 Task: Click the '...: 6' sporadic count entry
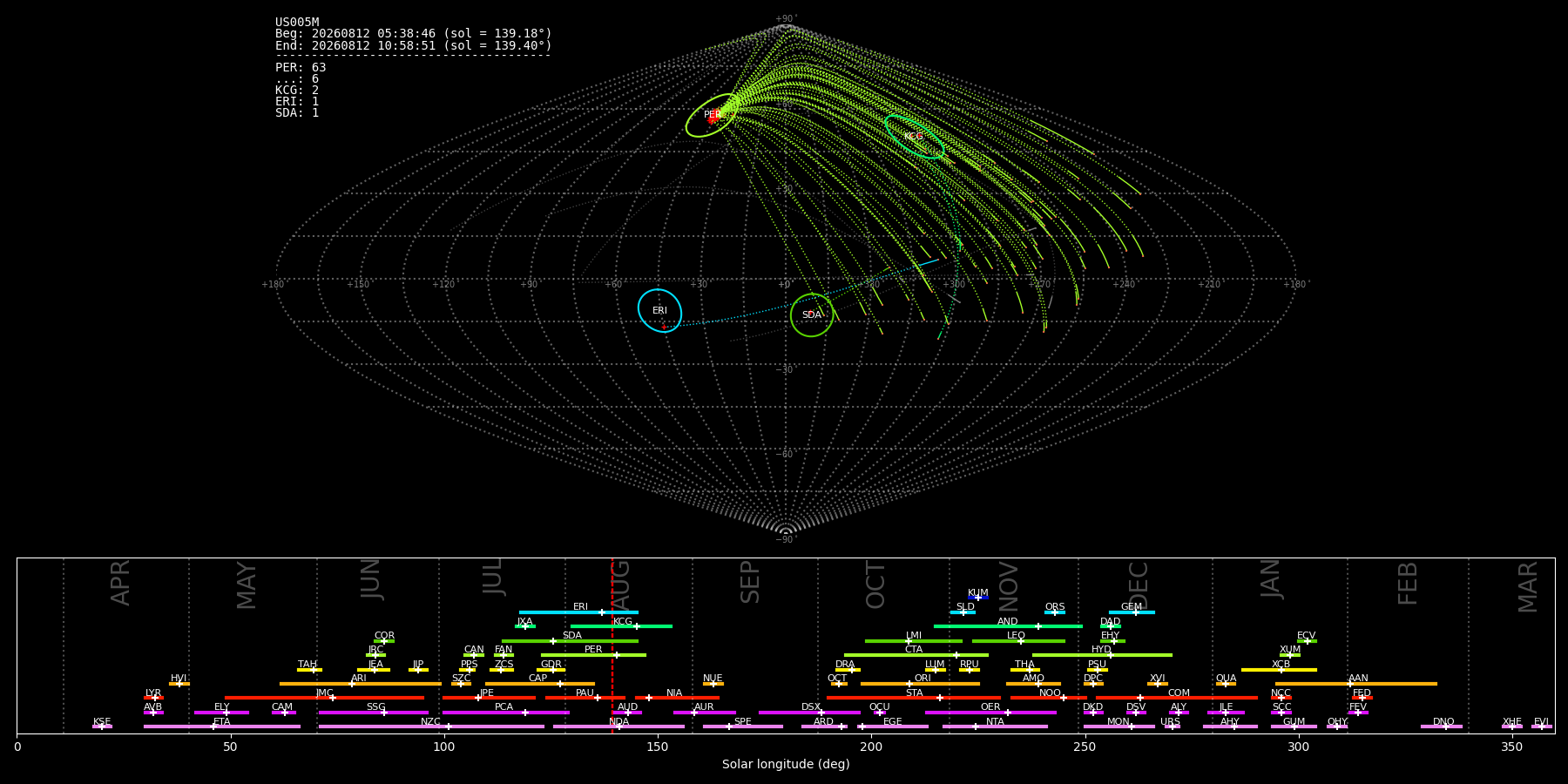point(297,78)
